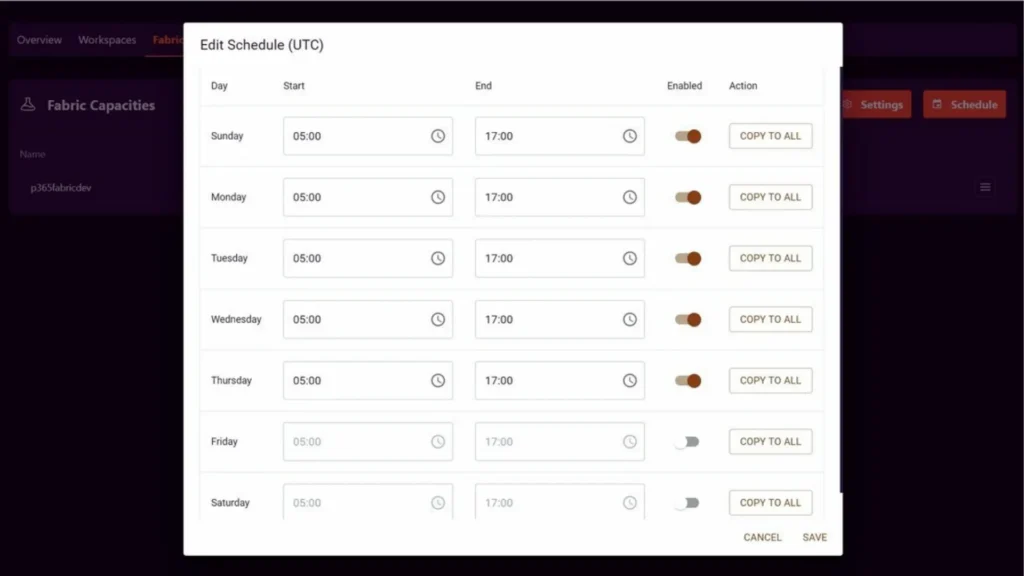This screenshot has height=576, width=1024.
Task: Click the clock icon in Tuesday's end field
Action: point(630,258)
